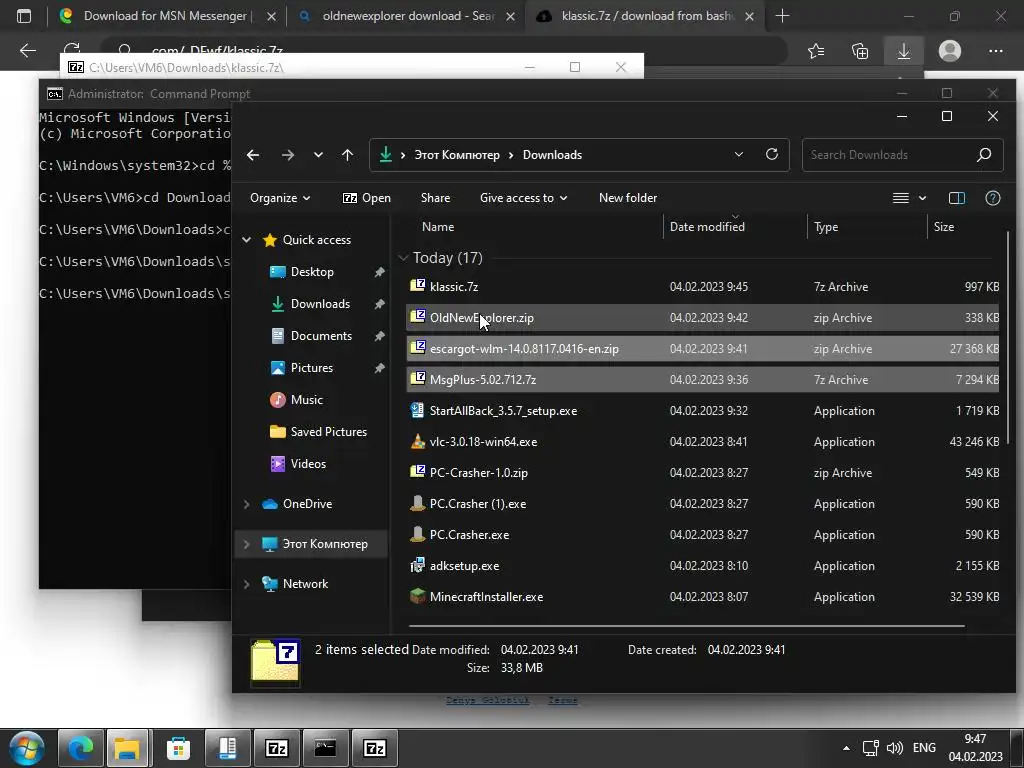Click the volume icon in system tray
This screenshot has width=1024, height=768.
[x=895, y=748]
